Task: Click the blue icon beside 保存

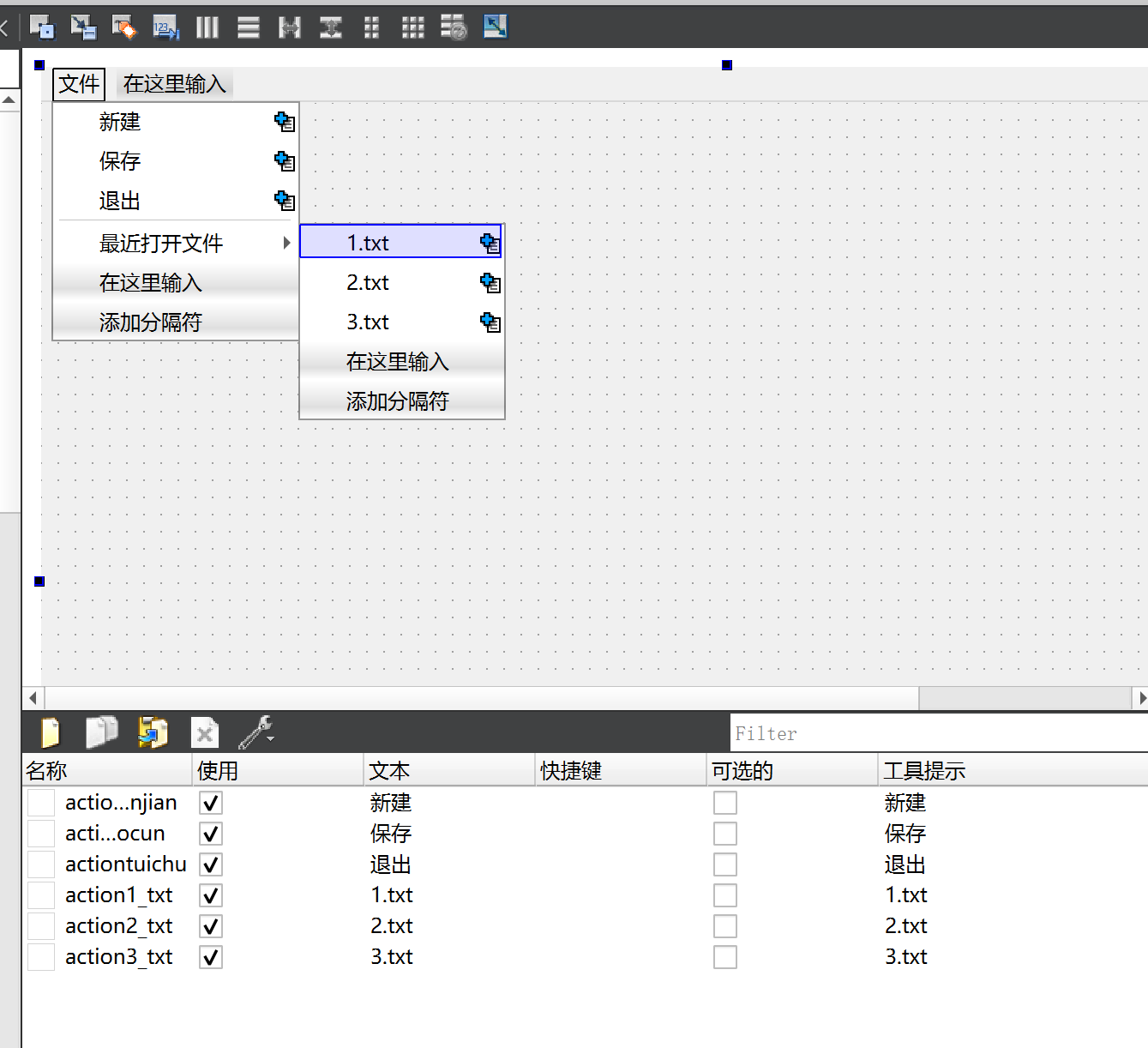Action: pos(285,161)
